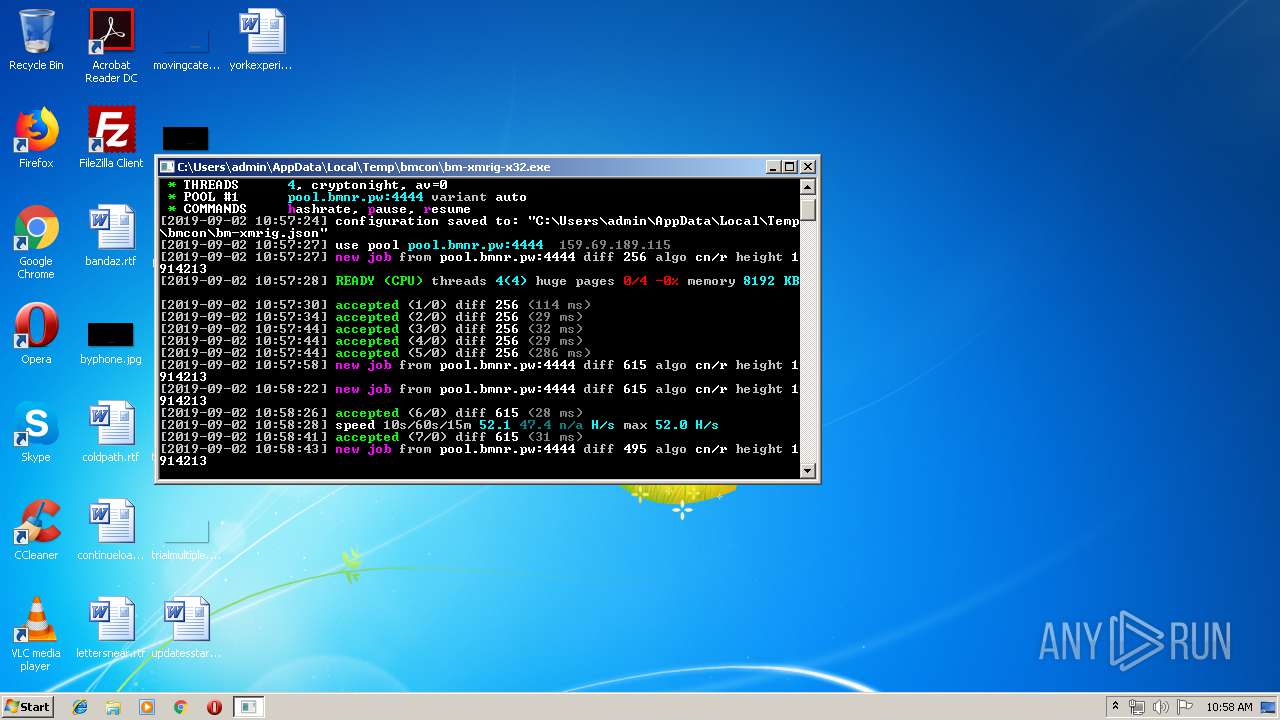Open the coldpath.rtf document

pyautogui.click(x=111, y=432)
